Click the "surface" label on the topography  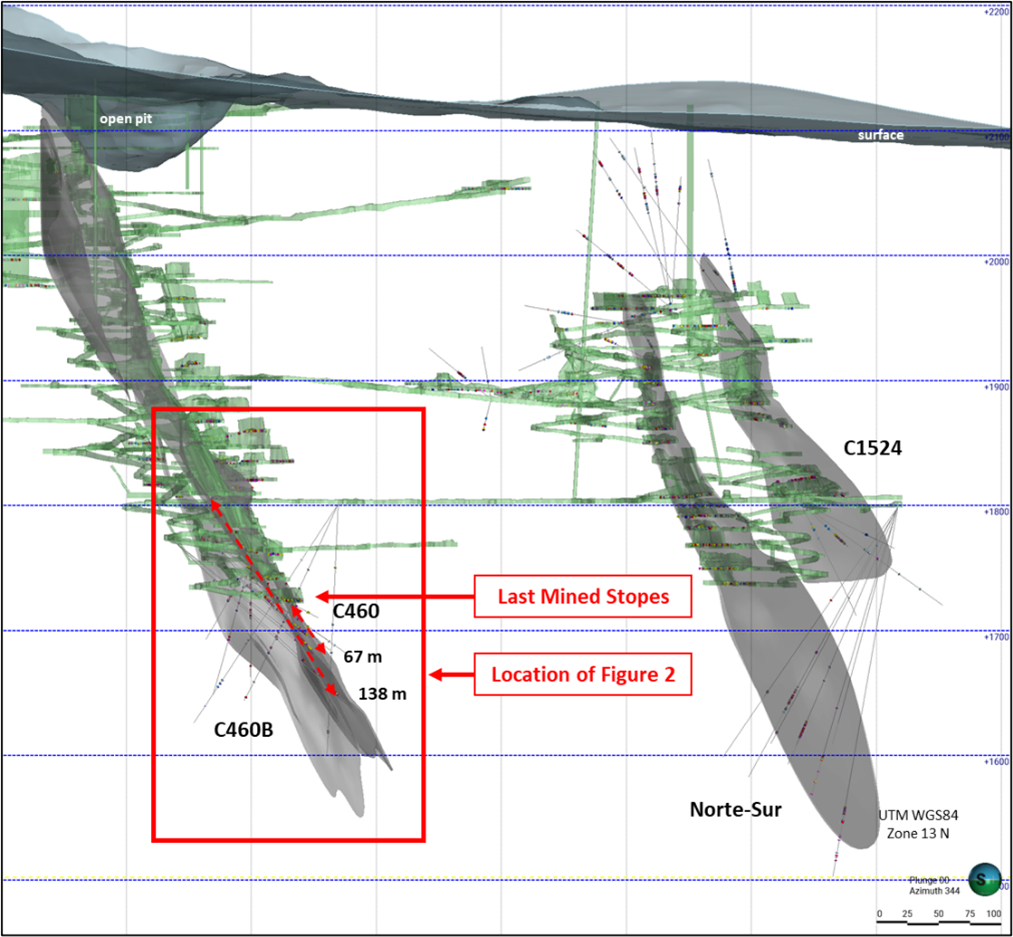coord(880,135)
